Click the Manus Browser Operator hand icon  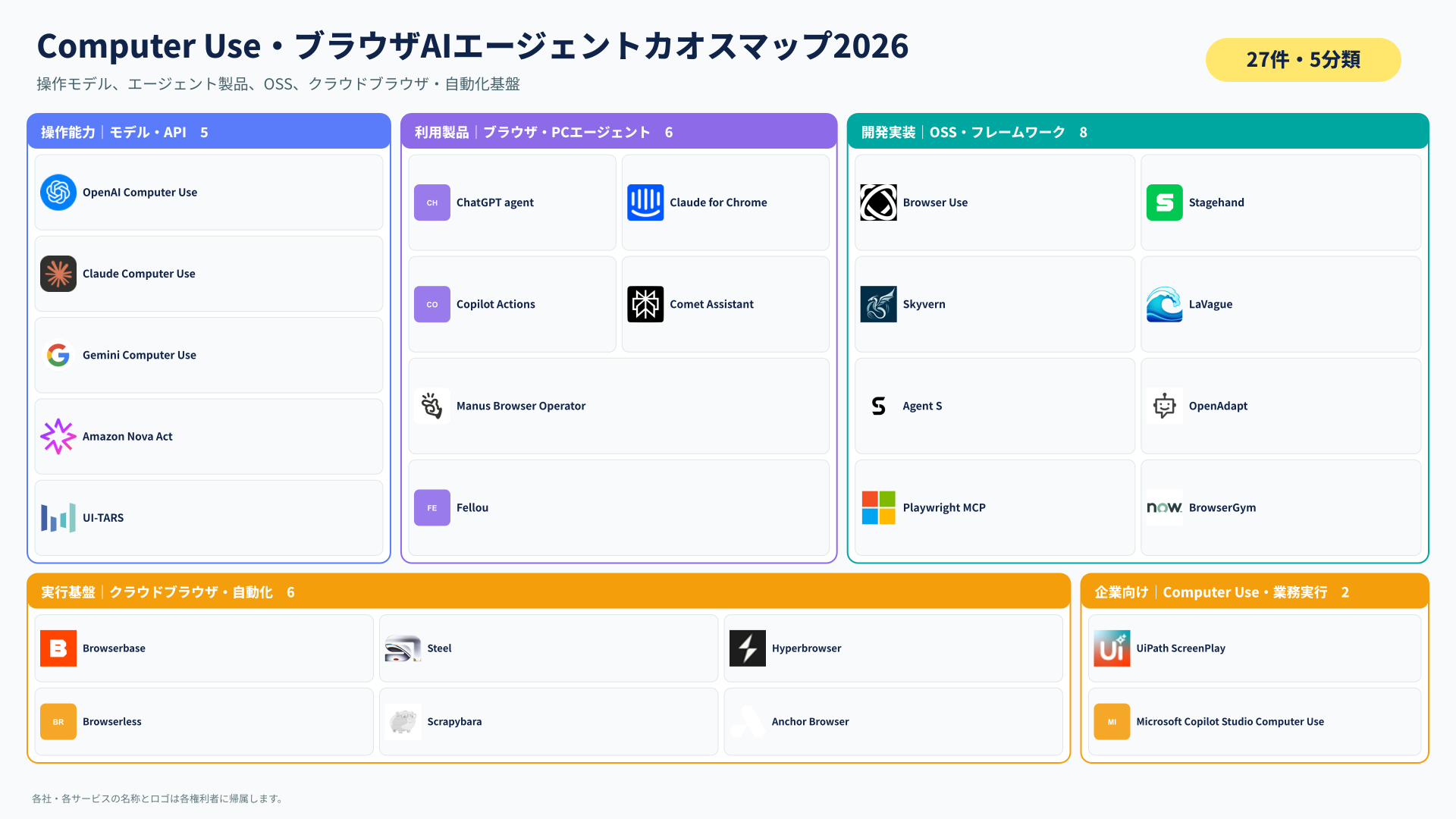point(432,406)
